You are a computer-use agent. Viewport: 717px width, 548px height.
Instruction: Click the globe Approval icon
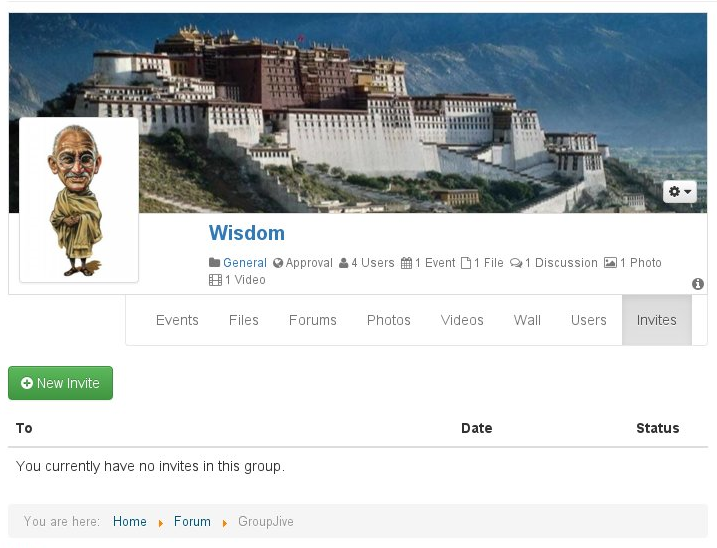click(x=278, y=263)
